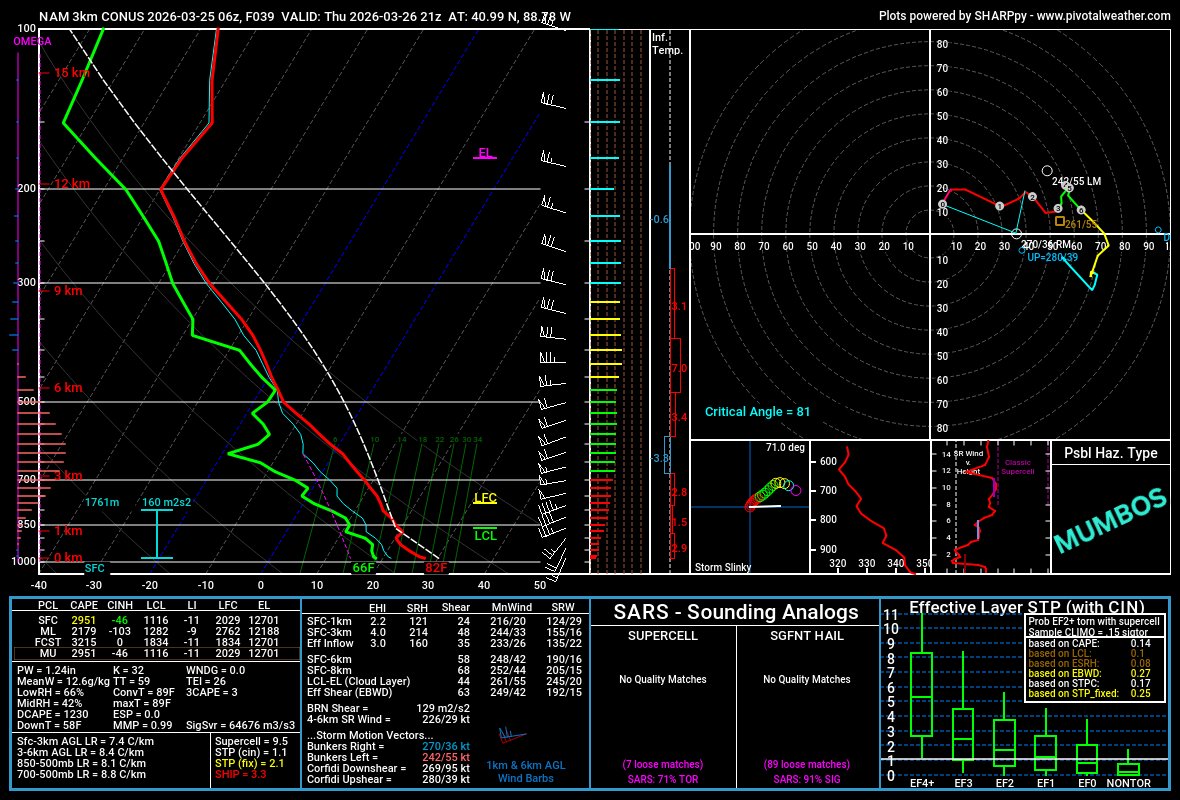Click the magenta OMEGA label

(32, 41)
